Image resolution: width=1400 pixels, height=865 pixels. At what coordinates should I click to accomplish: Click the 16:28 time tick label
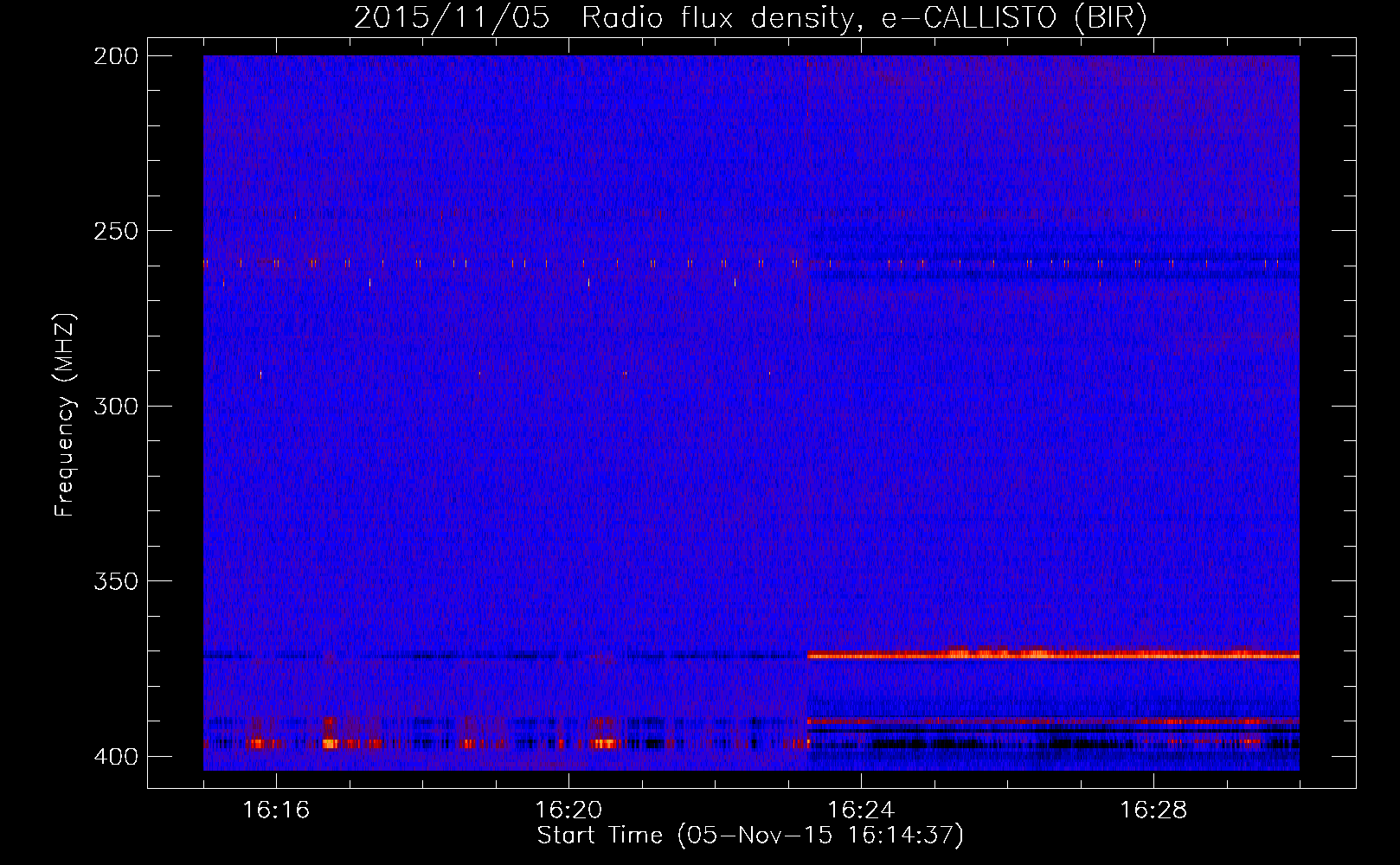(1153, 810)
